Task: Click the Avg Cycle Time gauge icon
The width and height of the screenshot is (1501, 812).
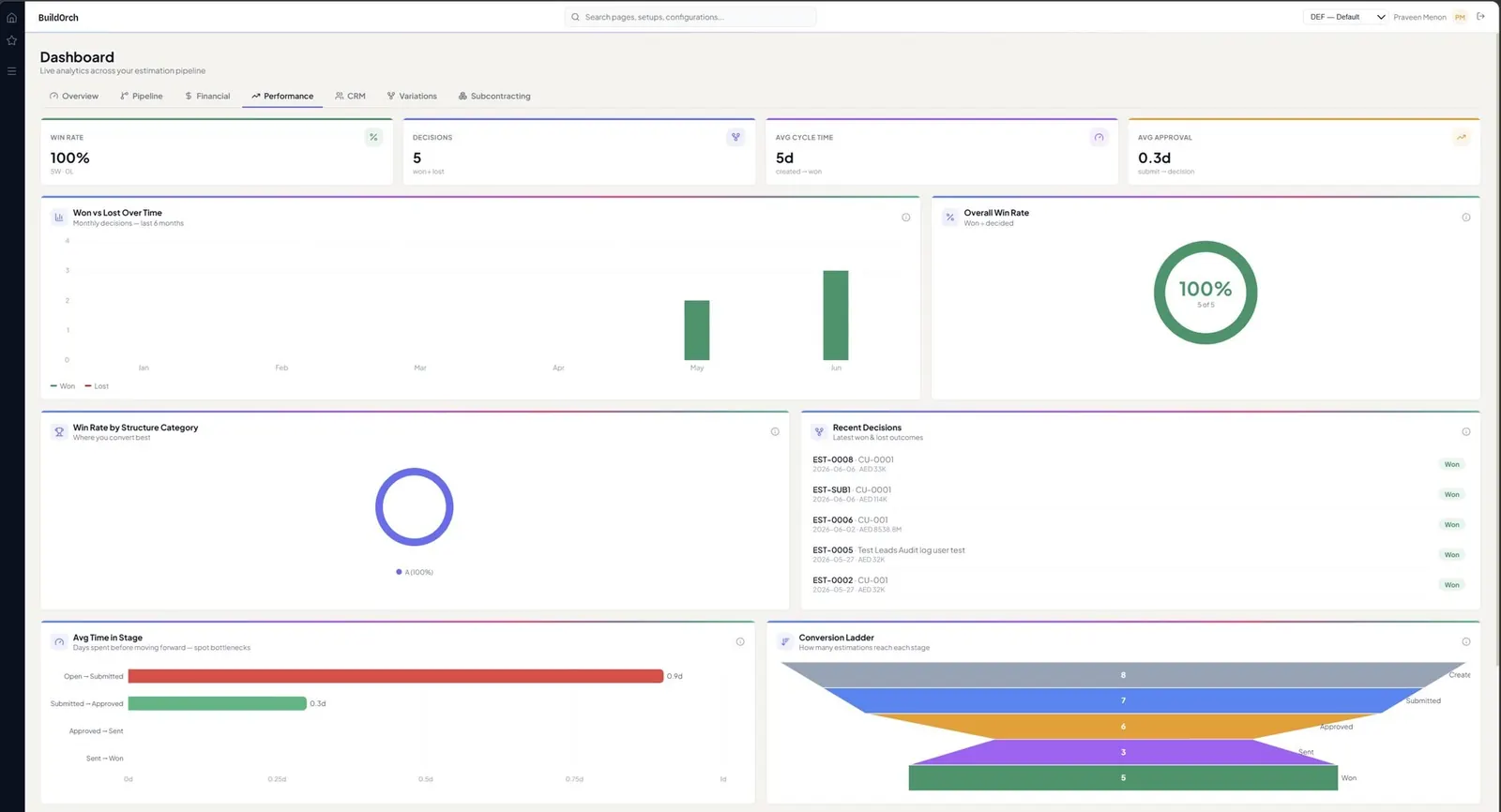Action: click(1099, 137)
